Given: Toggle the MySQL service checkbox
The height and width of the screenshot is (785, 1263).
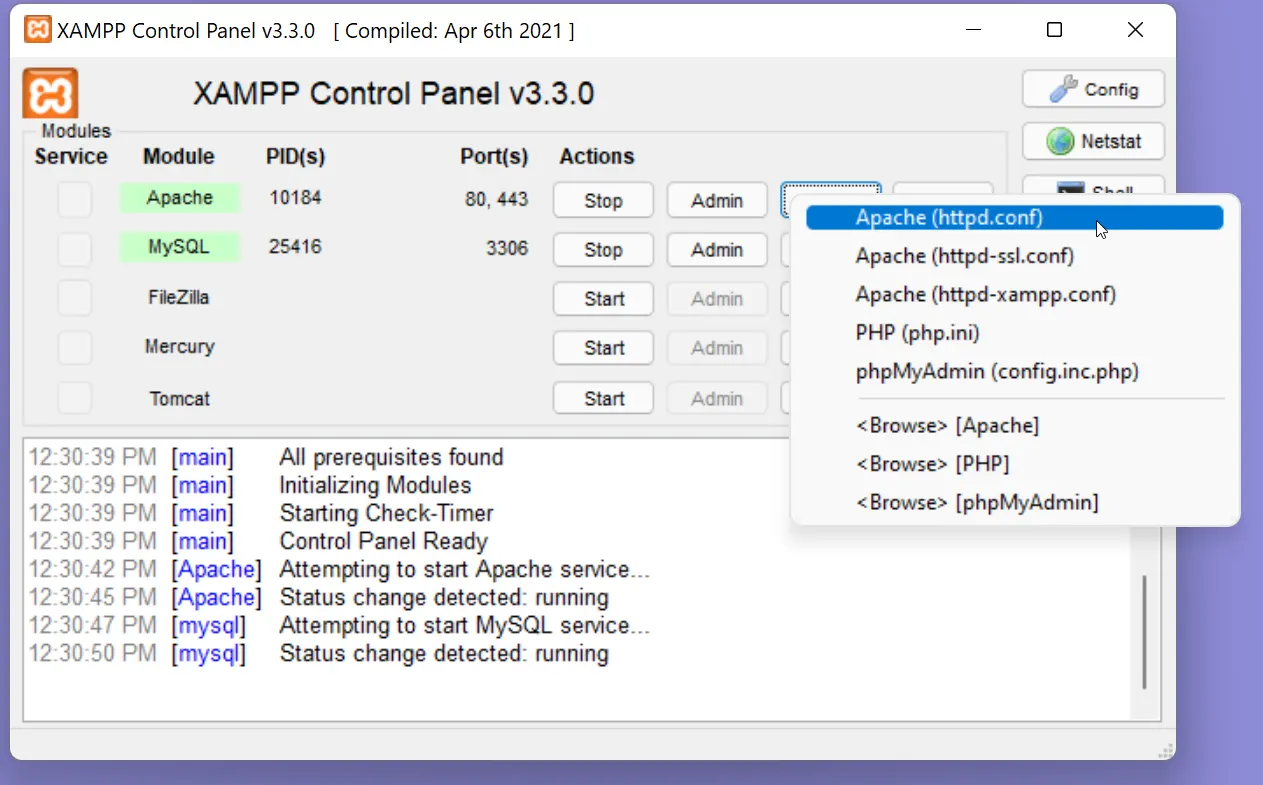Looking at the screenshot, I should [74, 248].
